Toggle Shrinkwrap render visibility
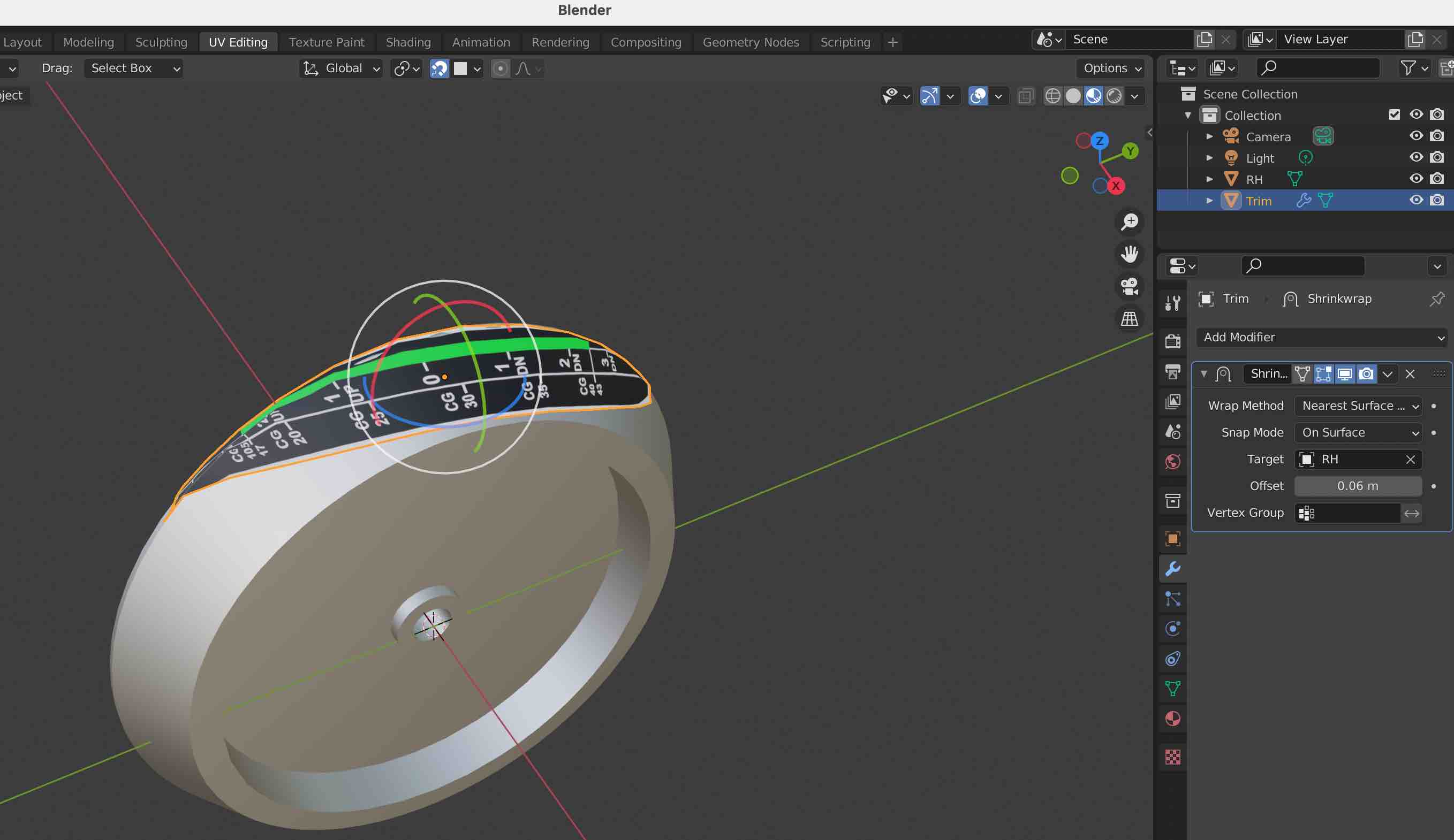The image size is (1454, 840). click(x=1366, y=374)
